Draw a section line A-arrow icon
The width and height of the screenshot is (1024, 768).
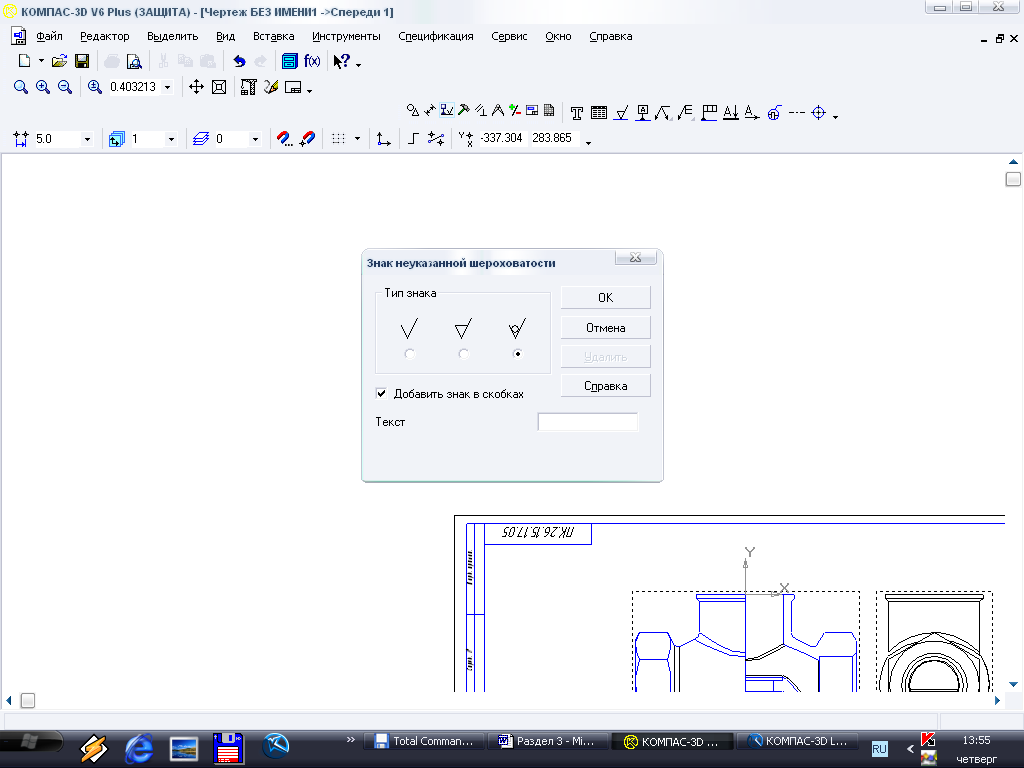(752, 113)
